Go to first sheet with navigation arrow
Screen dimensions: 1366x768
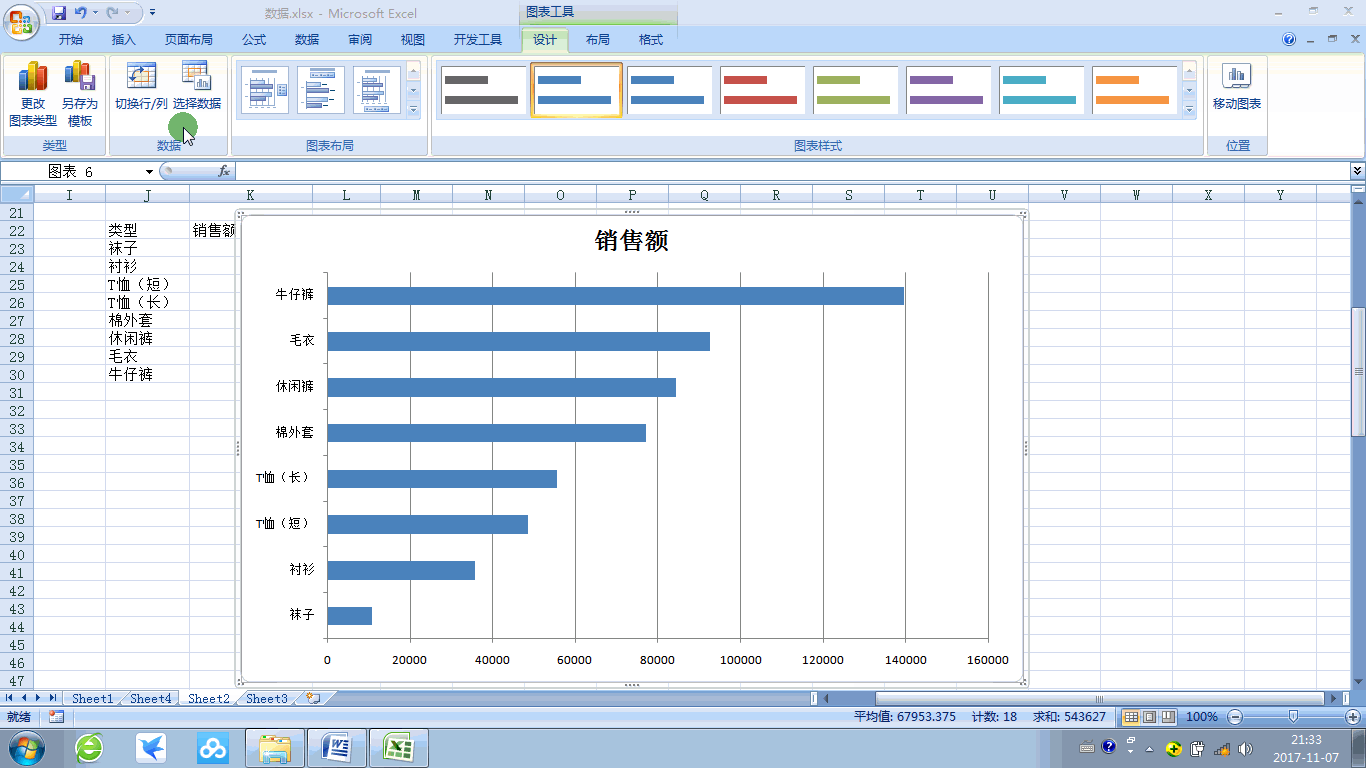point(11,698)
